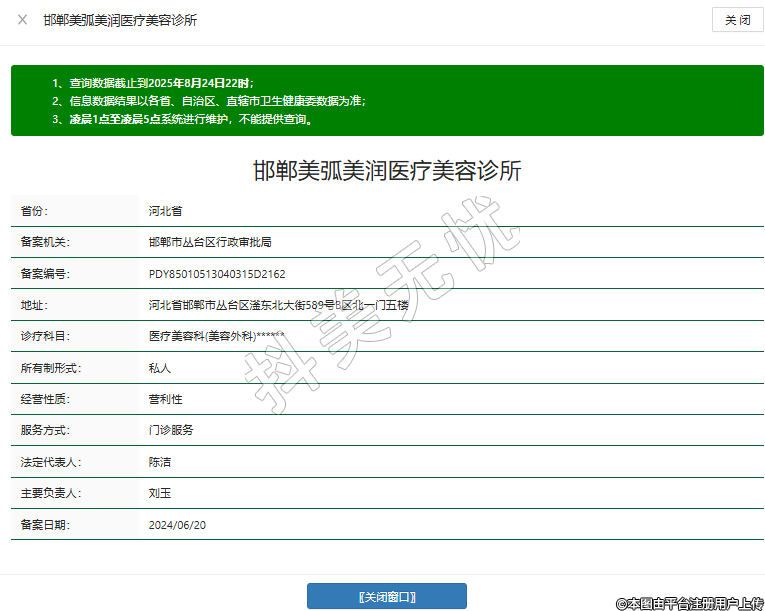Screen dimensions: 765x611
Task: Click the filing date 2024/06/20
Action: pos(177,525)
